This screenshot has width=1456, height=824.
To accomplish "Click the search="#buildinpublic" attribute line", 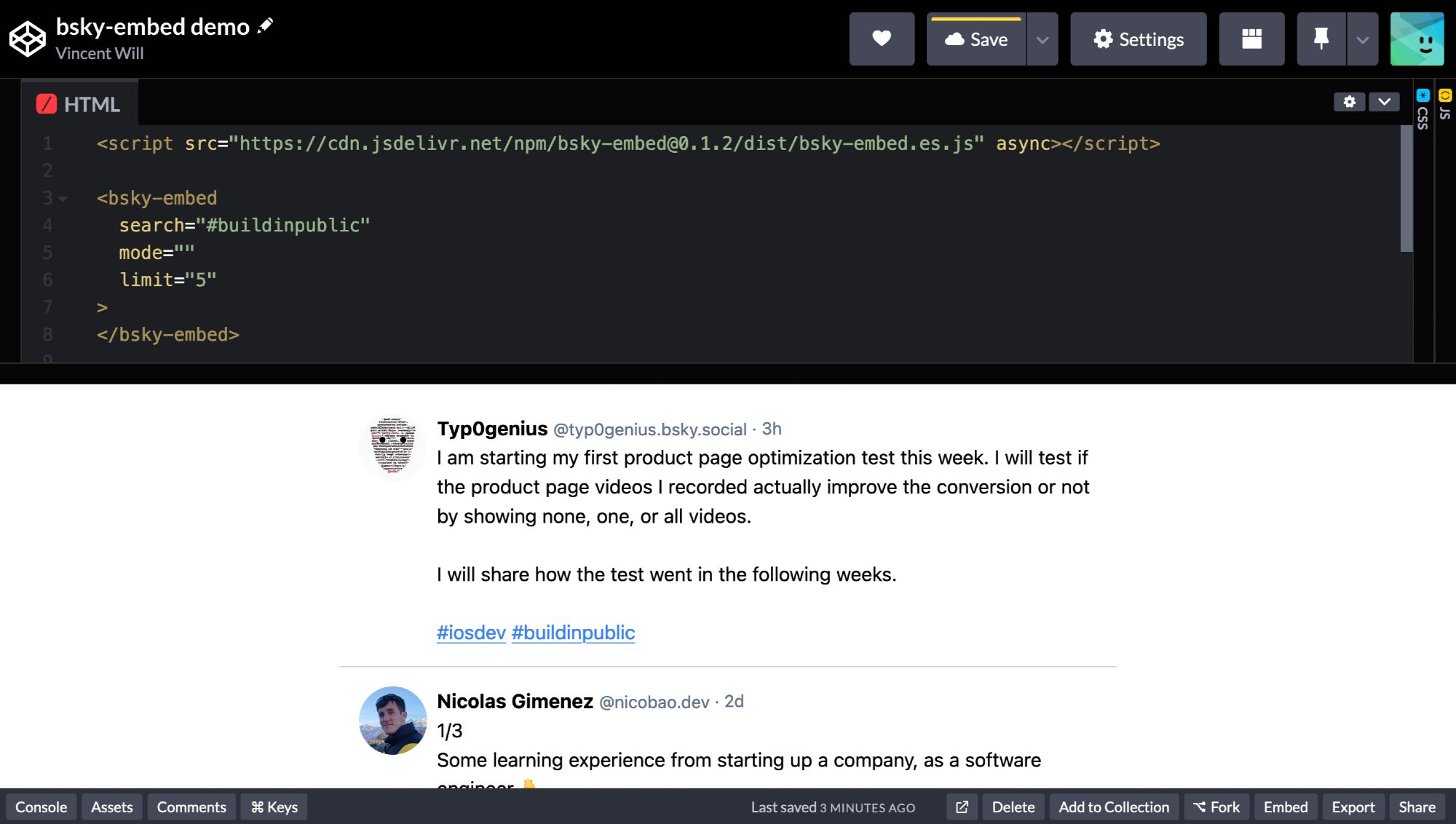I will coord(245,226).
